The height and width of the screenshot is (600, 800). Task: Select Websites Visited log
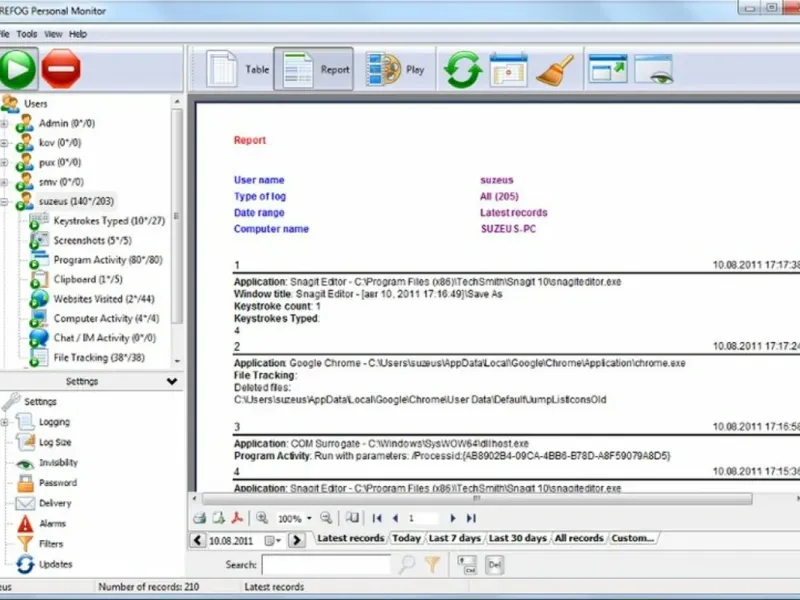tap(104, 299)
